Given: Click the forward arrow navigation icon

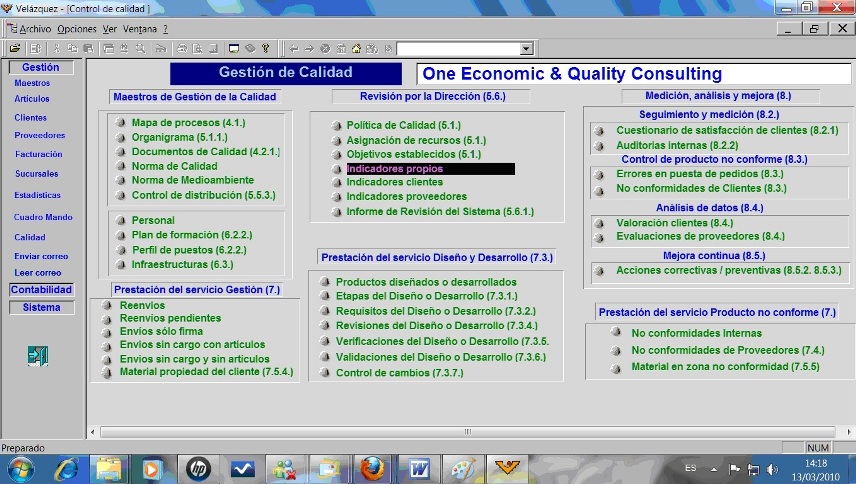Looking at the screenshot, I should coord(310,49).
